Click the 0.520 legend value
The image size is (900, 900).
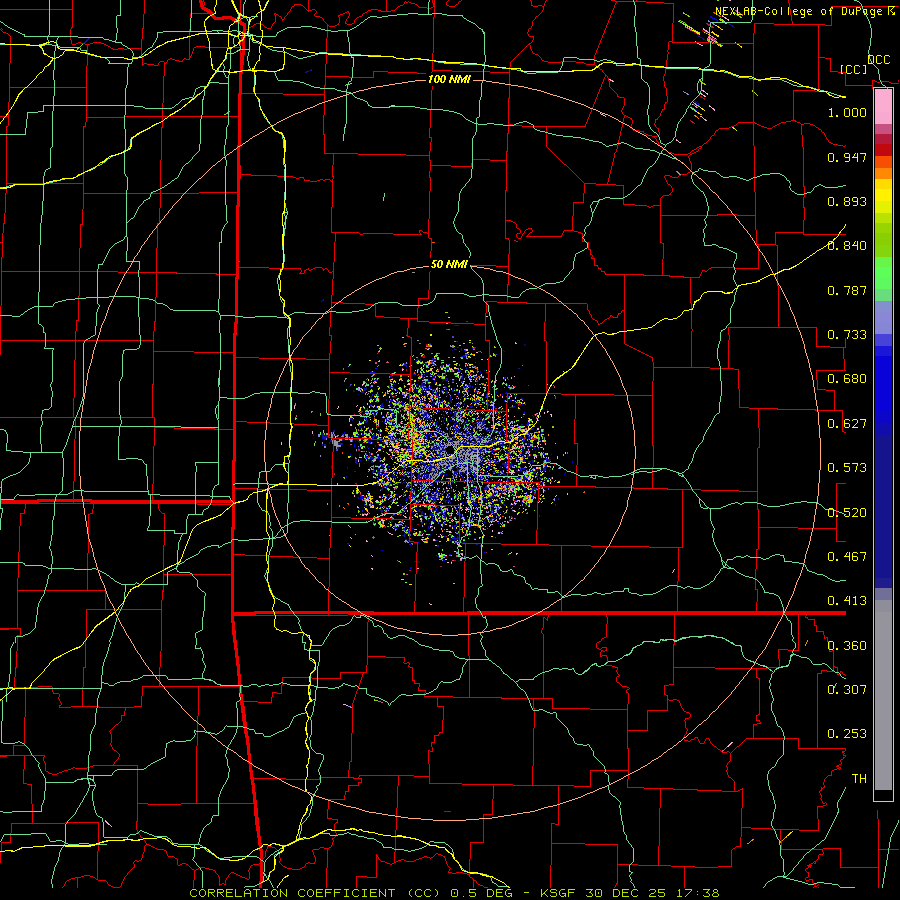click(x=847, y=513)
